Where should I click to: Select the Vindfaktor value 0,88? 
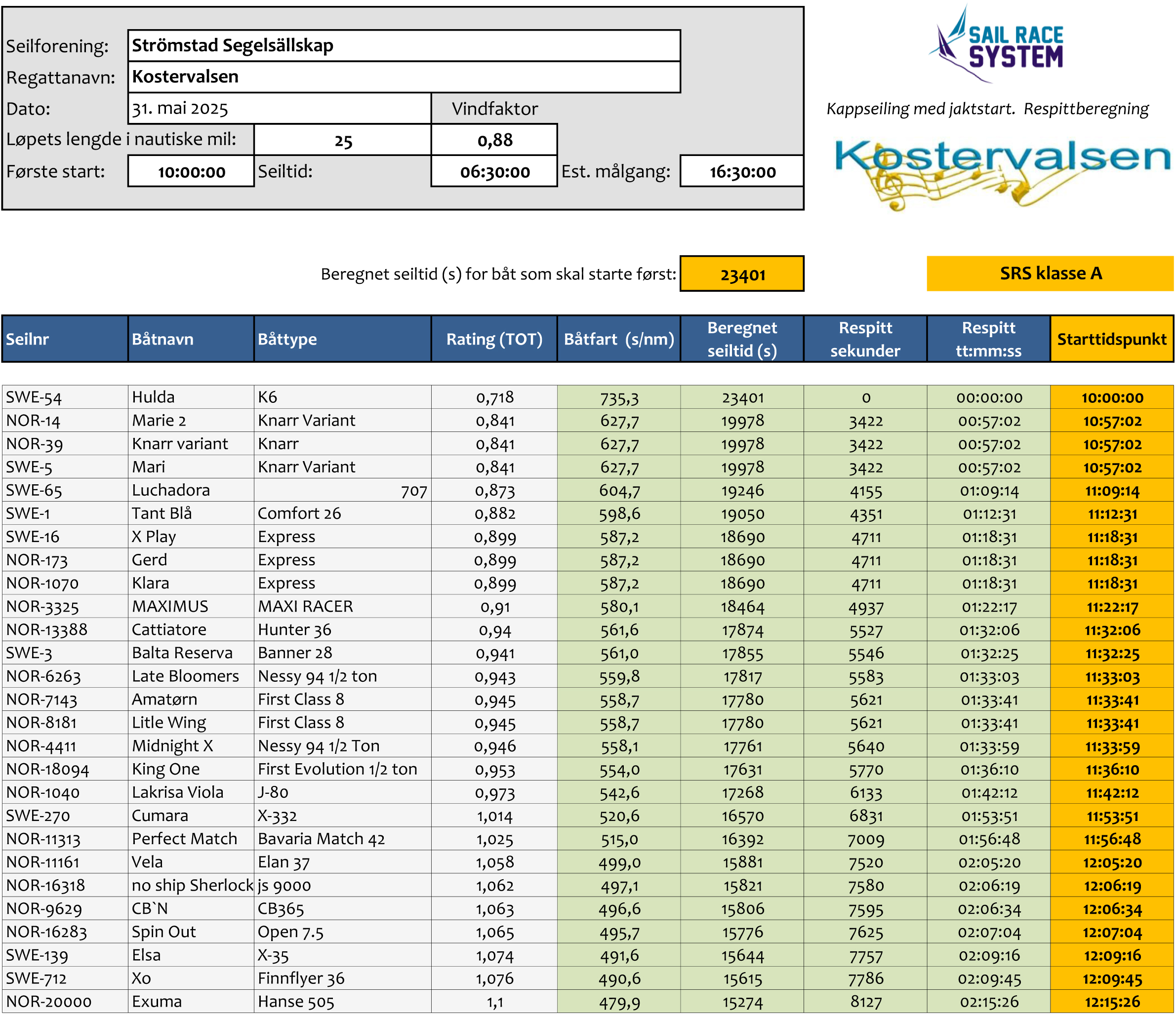tap(494, 140)
